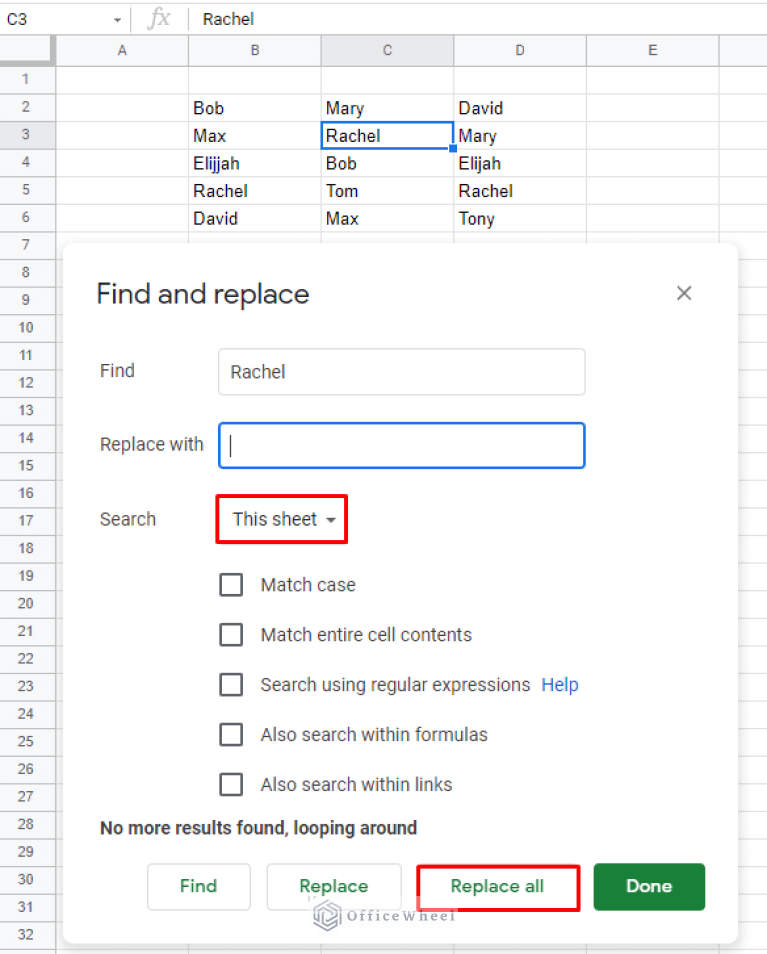This screenshot has height=954, width=767.
Task: Click into the Replace with input field
Action: click(401, 446)
